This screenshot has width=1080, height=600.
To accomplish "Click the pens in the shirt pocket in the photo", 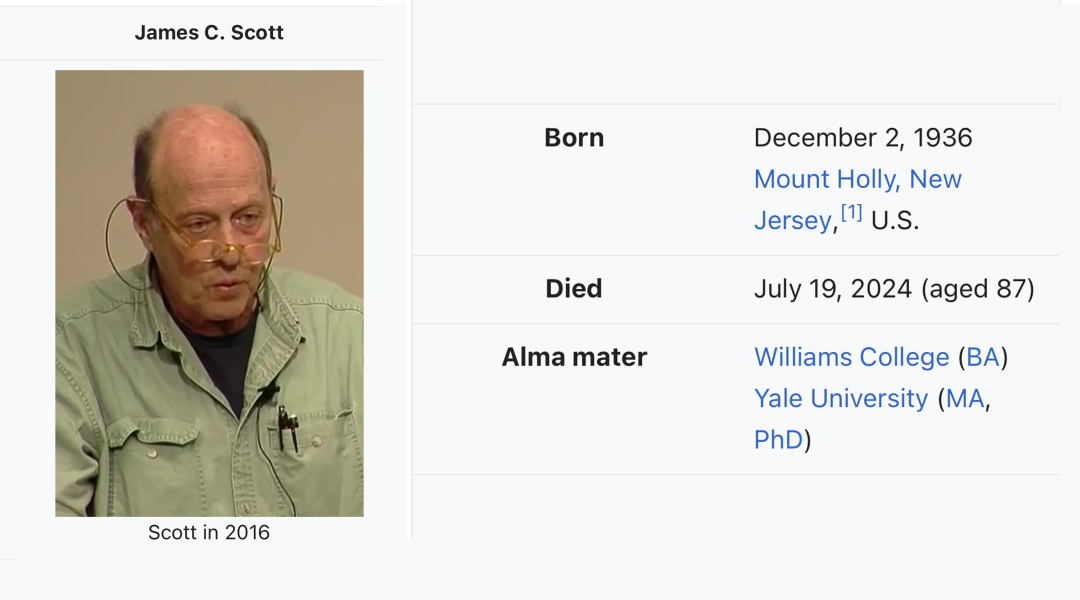I will point(289,428).
